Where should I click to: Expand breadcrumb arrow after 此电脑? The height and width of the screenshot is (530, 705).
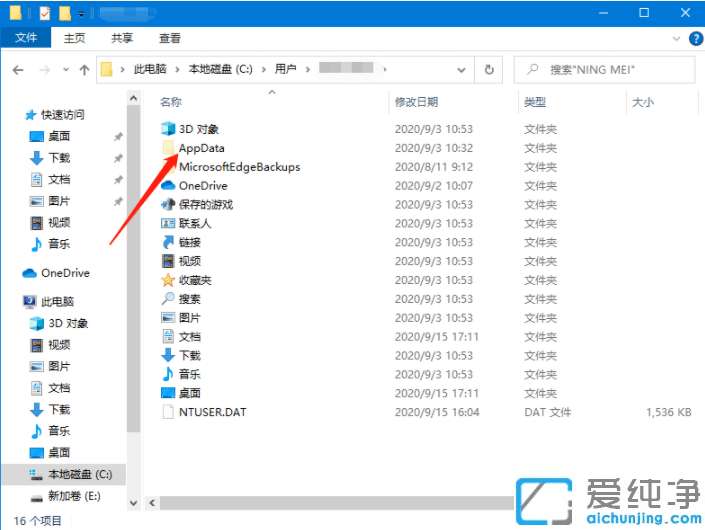point(178,70)
